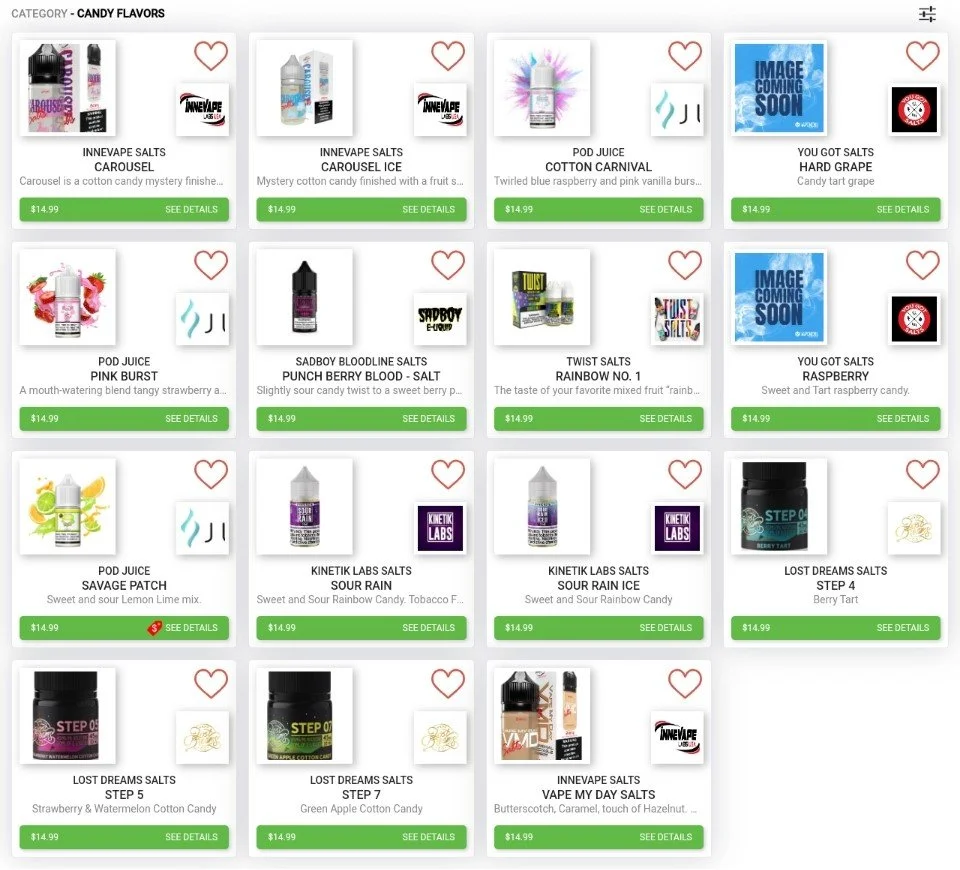See details for Rainbow No. 1
The height and width of the screenshot is (870, 960).
point(666,419)
